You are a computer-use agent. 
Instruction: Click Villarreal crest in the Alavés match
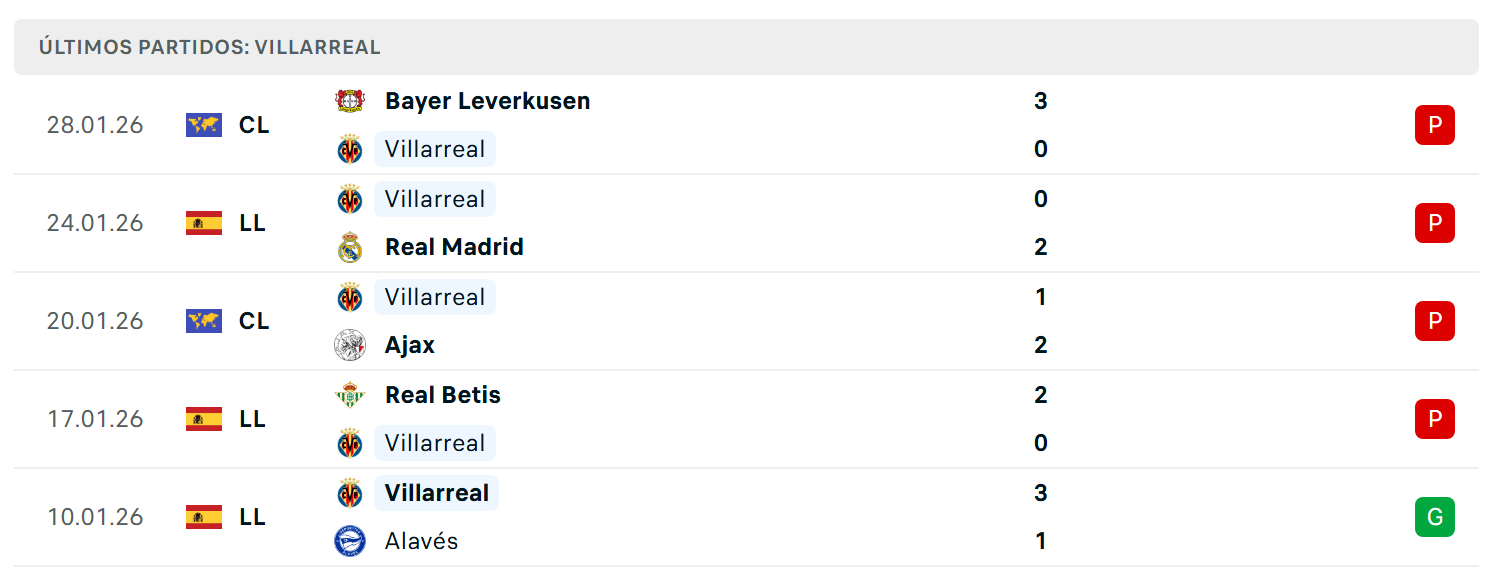(350, 493)
